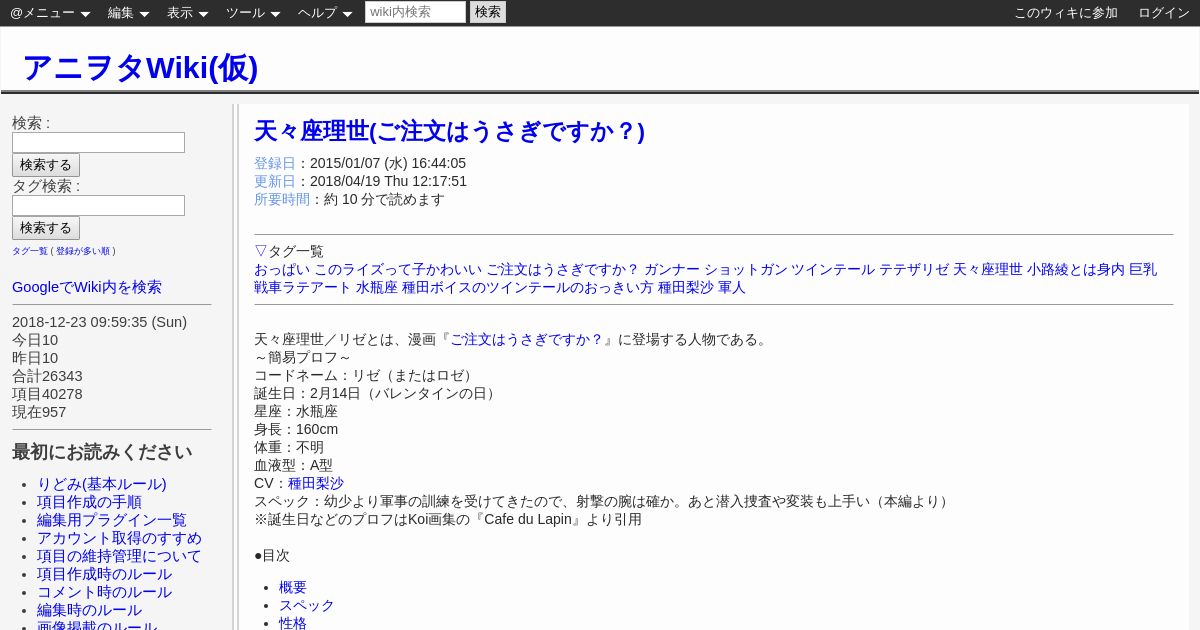Open the 天々座理世 tag link
The width and height of the screenshot is (1200, 630).
(988, 269)
